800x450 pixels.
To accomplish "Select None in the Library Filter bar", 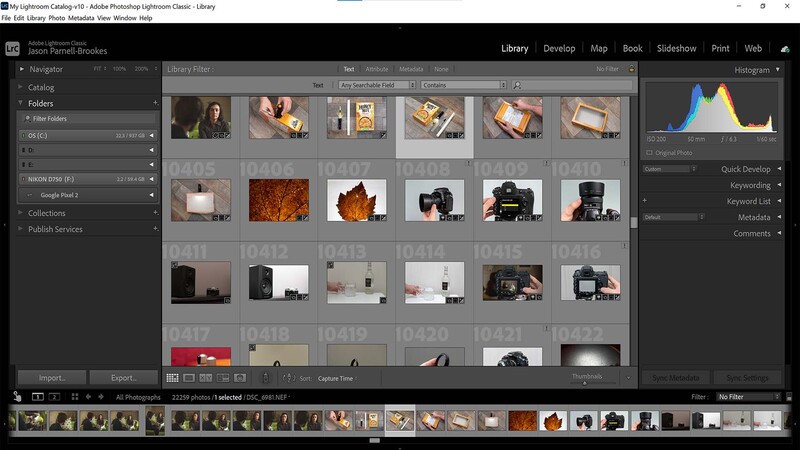I will click(x=441, y=69).
